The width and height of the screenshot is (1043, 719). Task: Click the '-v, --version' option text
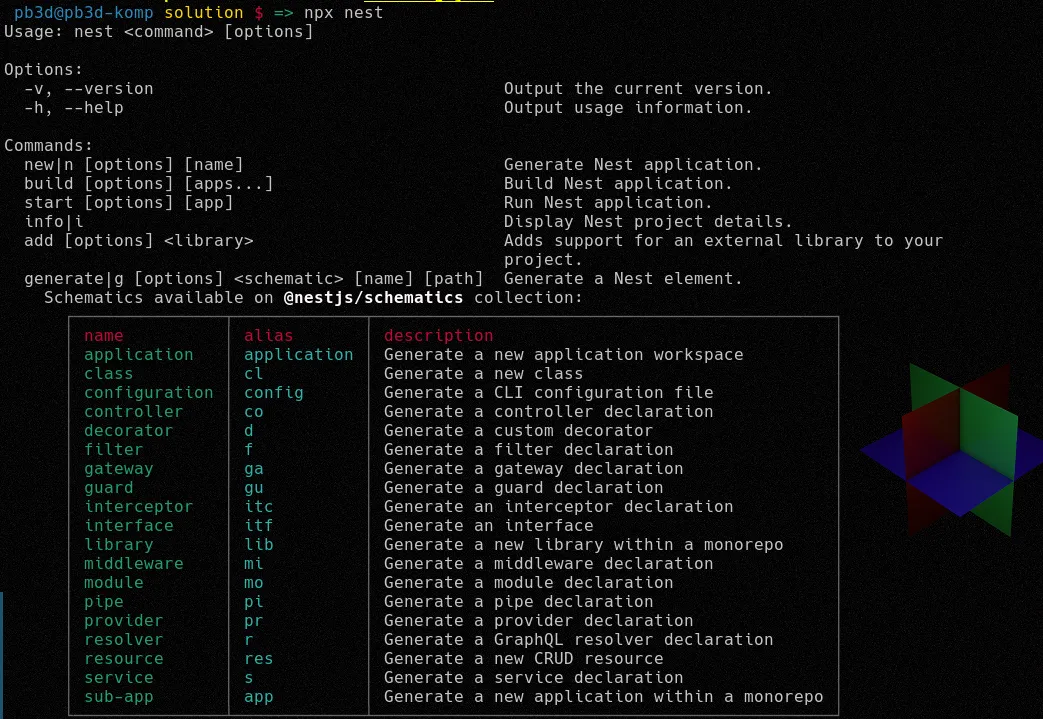click(89, 88)
